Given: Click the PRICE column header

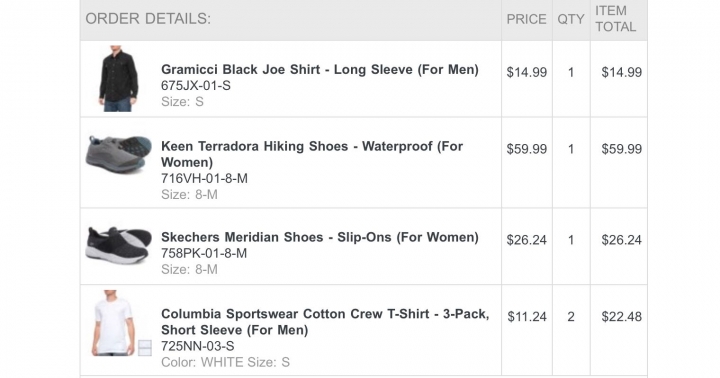Looking at the screenshot, I should coord(526,19).
